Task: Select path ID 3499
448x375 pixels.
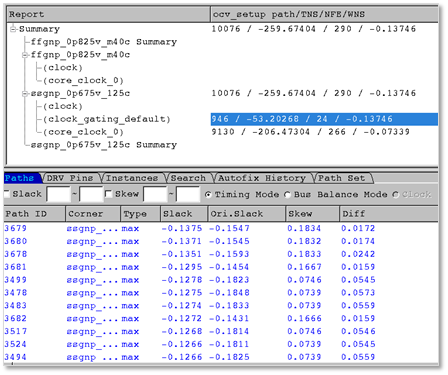Action: click(15, 280)
